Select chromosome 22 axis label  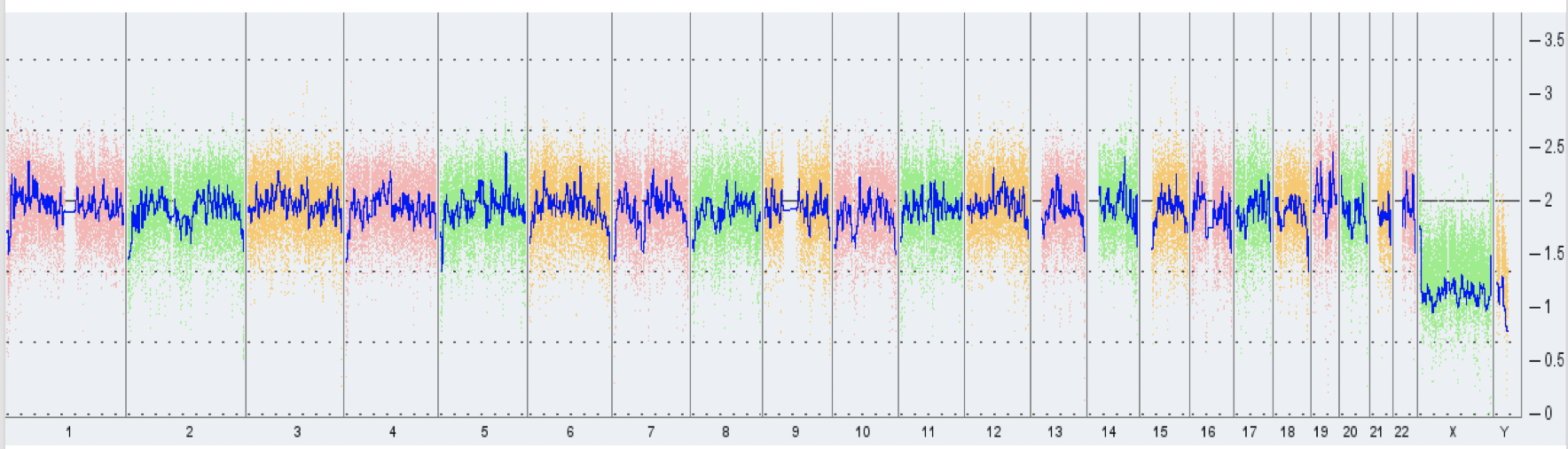1401,432
